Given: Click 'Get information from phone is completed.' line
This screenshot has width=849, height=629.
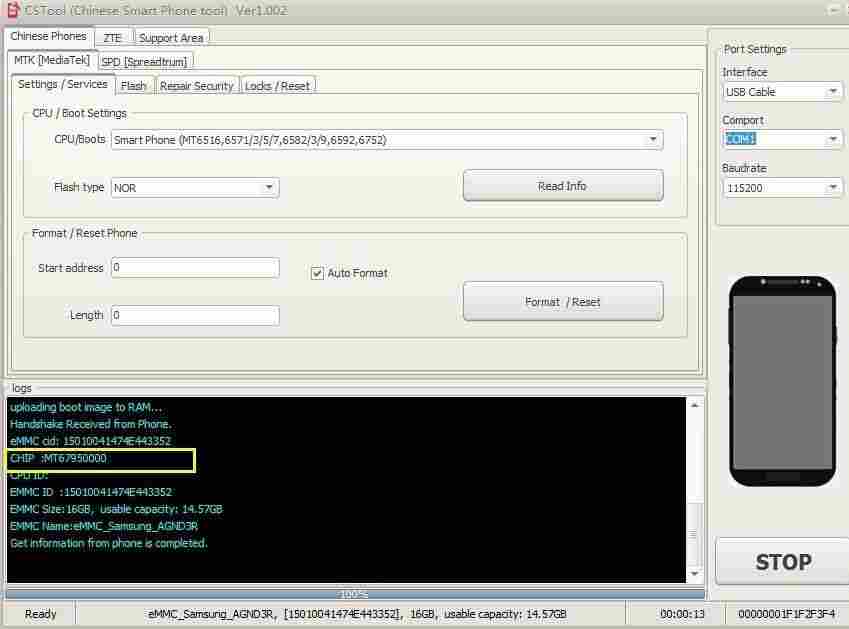Looking at the screenshot, I should tap(109, 543).
